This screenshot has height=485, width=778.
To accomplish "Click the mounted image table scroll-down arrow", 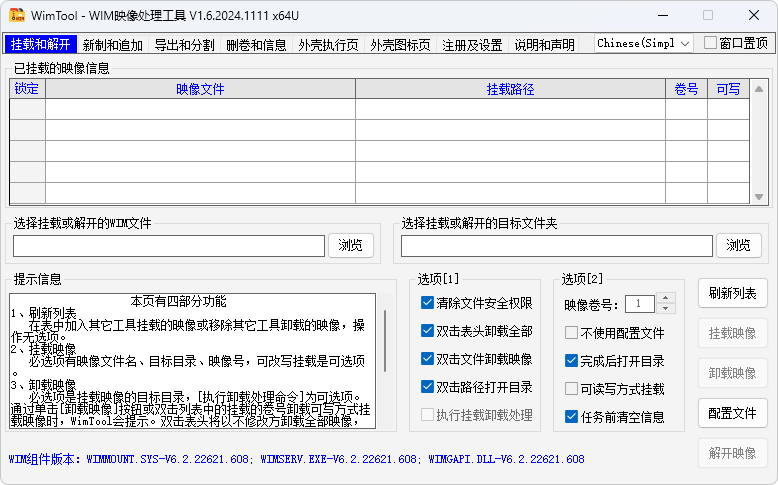I will (759, 197).
